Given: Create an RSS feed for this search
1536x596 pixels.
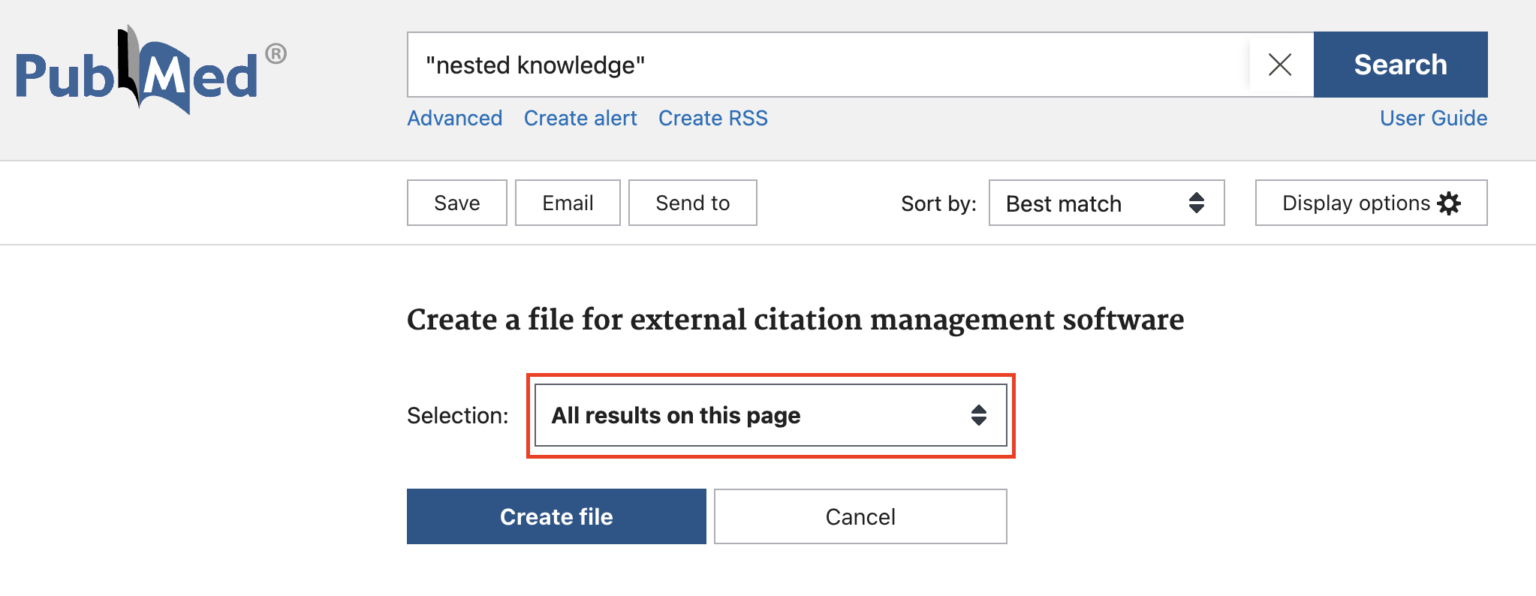Looking at the screenshot, I should (x=712, y=118).
